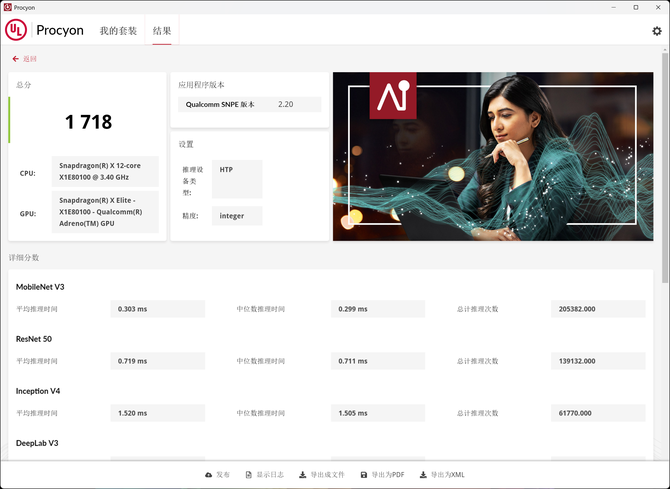Click the ResNet 50 total inference count
670x489 pixels.
597,361
